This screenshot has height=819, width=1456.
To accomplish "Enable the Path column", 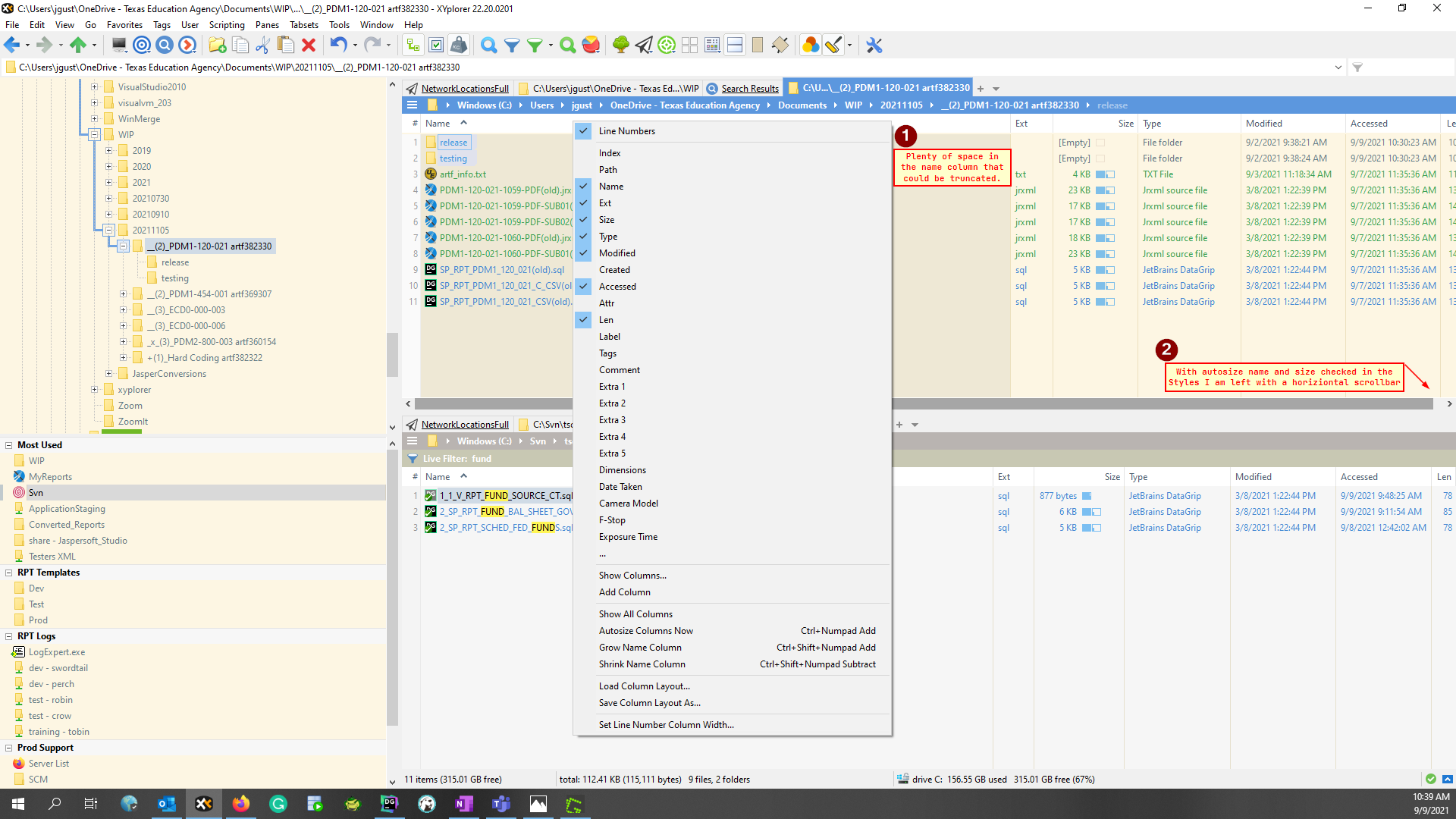I will tap(607, 169).
